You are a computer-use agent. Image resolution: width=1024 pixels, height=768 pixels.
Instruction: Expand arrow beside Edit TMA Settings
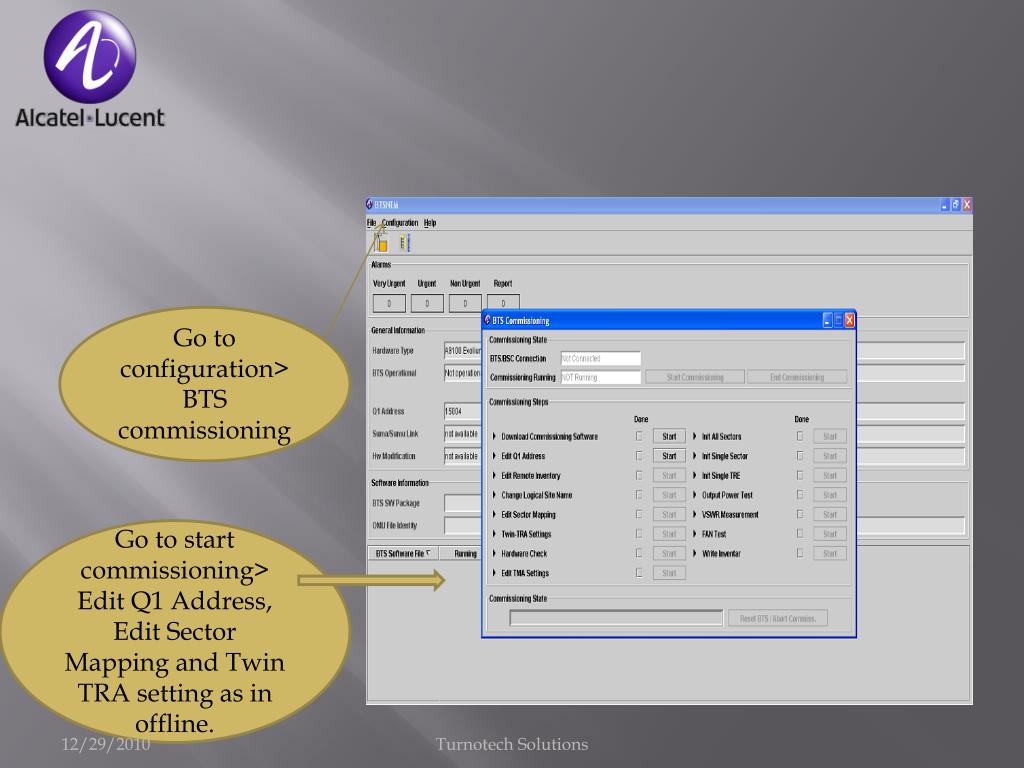(x=494, y=573)
